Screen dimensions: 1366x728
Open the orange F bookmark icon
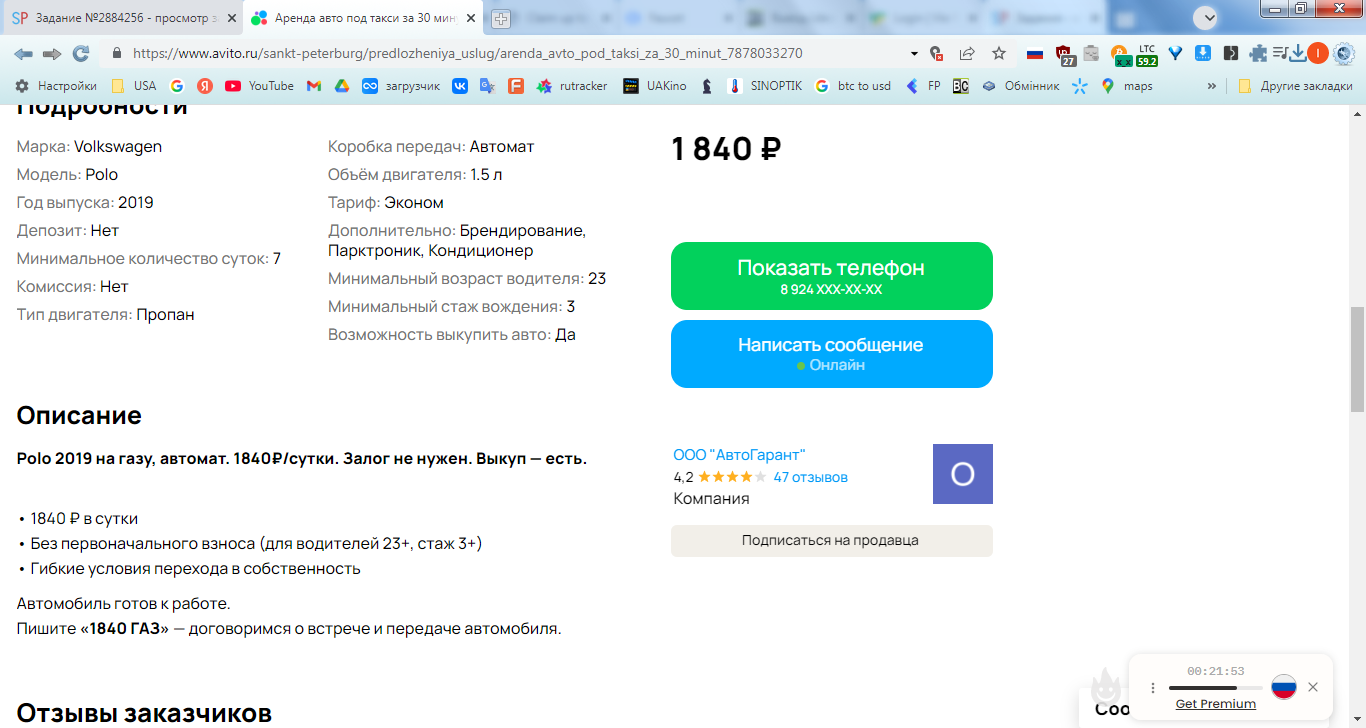click(x=515, y=86)
